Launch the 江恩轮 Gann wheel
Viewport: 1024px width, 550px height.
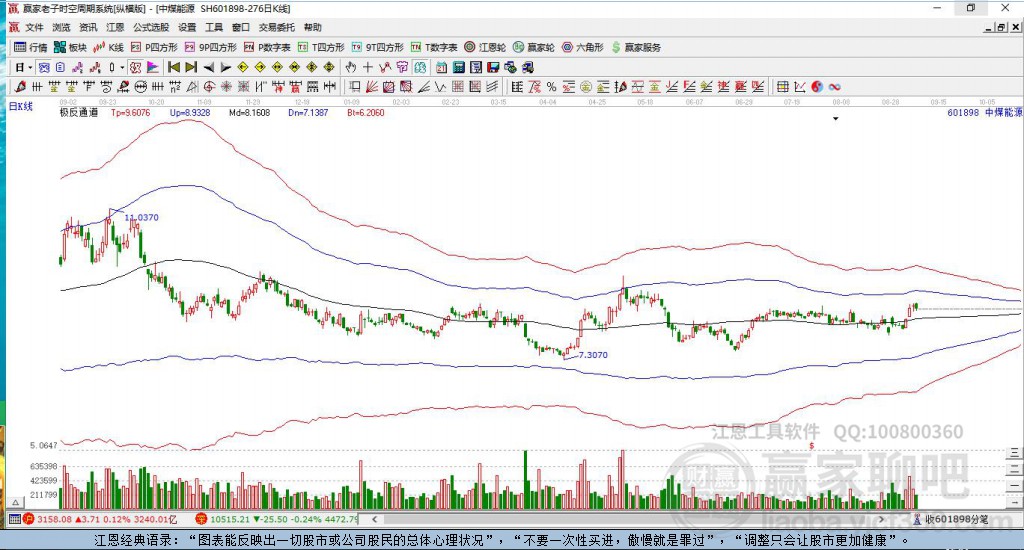[x=485, y=47]
